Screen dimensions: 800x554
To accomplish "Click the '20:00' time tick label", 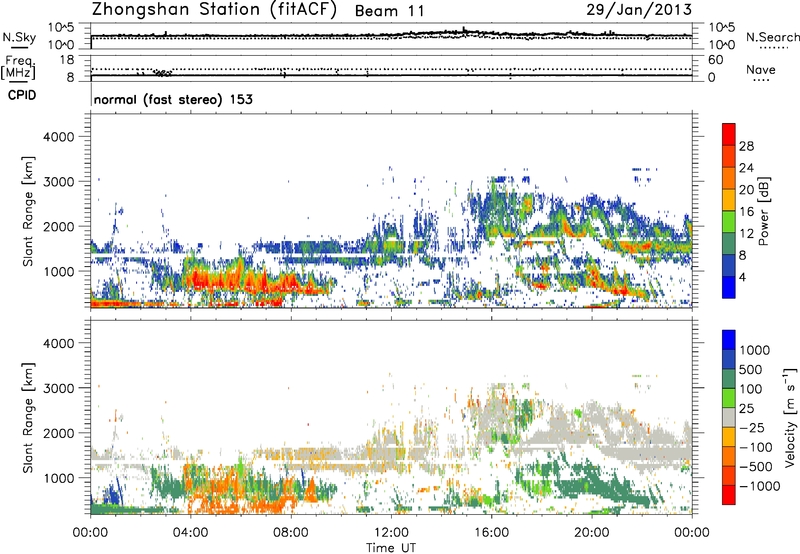I will [591, 533].
